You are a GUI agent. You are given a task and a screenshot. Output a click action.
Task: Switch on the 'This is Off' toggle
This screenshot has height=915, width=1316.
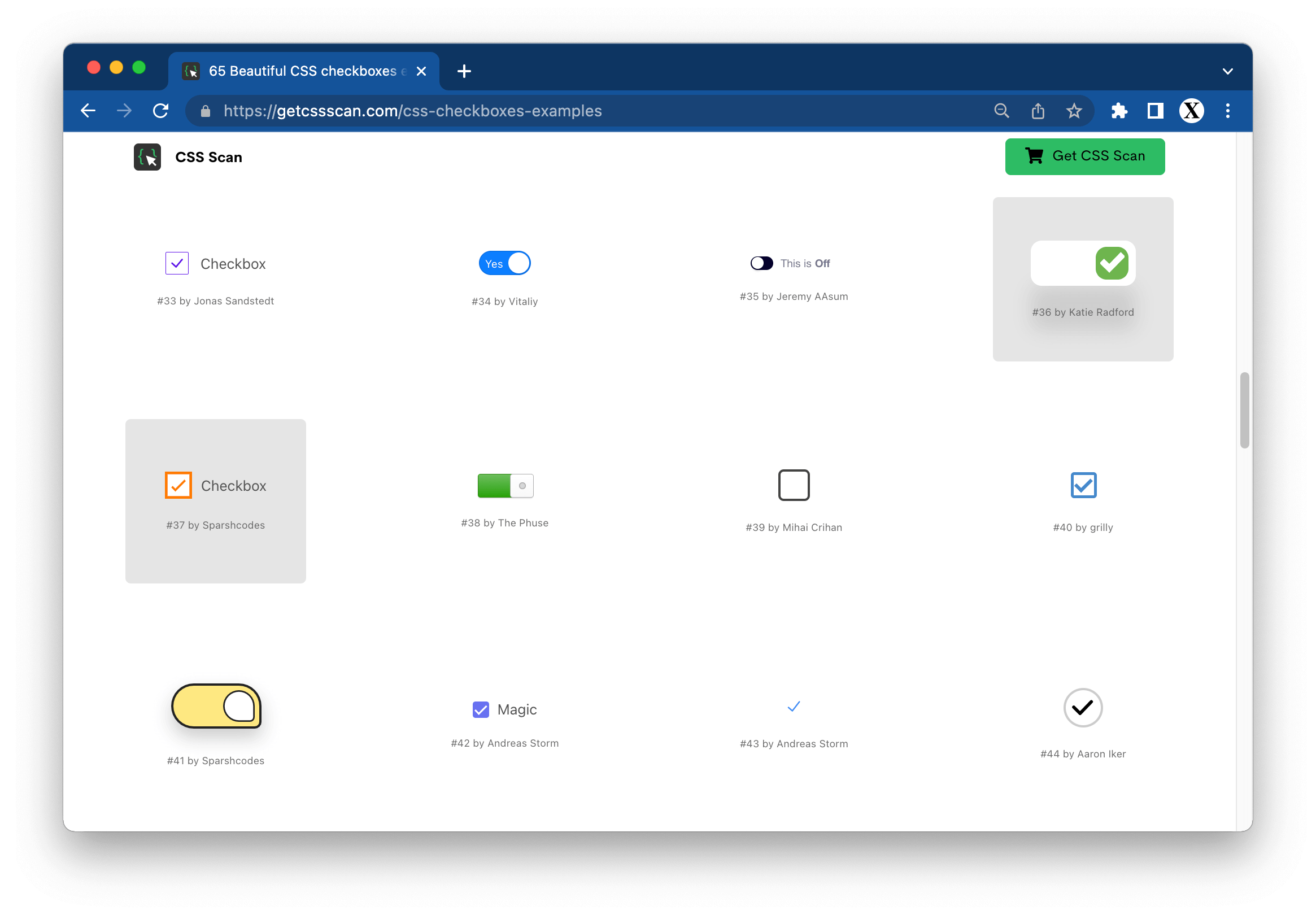(x=761, y=263)
